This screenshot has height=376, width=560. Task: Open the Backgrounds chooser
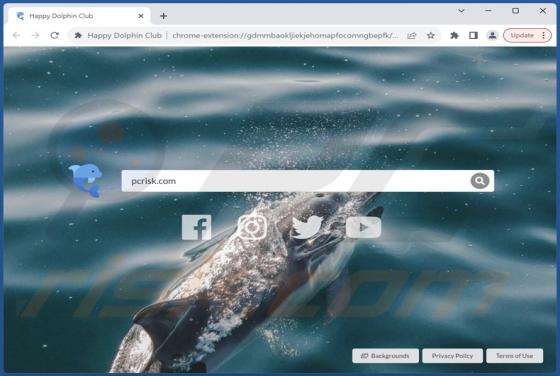click(385, 356)
